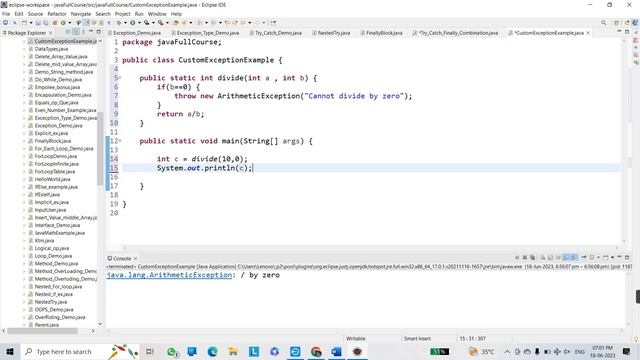Click the Package Explorer vertical scrollbar
The width and height of the screenshot is (640, 360).
(100, 149)
